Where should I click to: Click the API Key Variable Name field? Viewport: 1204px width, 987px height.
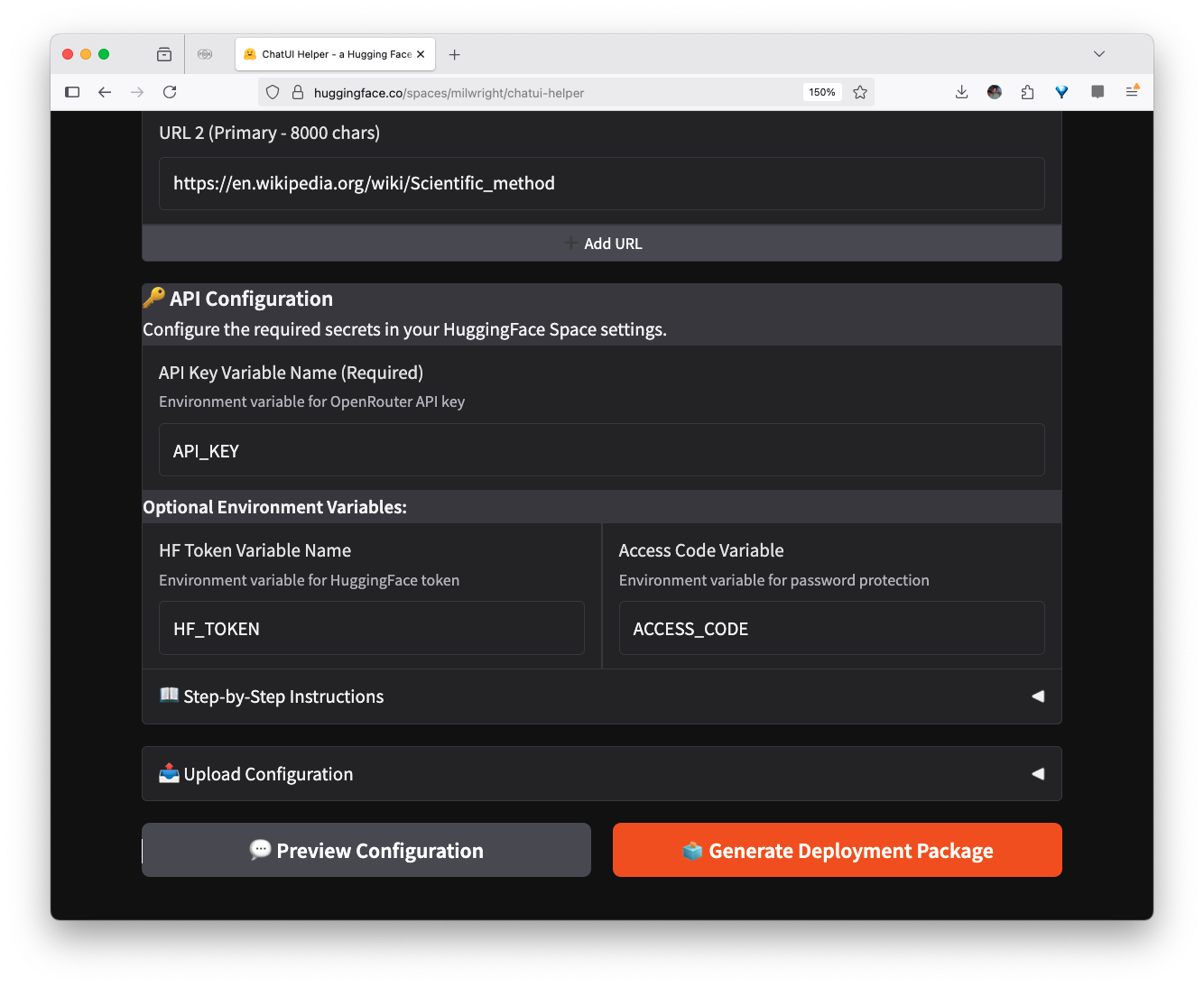click(x=601, y=450)
